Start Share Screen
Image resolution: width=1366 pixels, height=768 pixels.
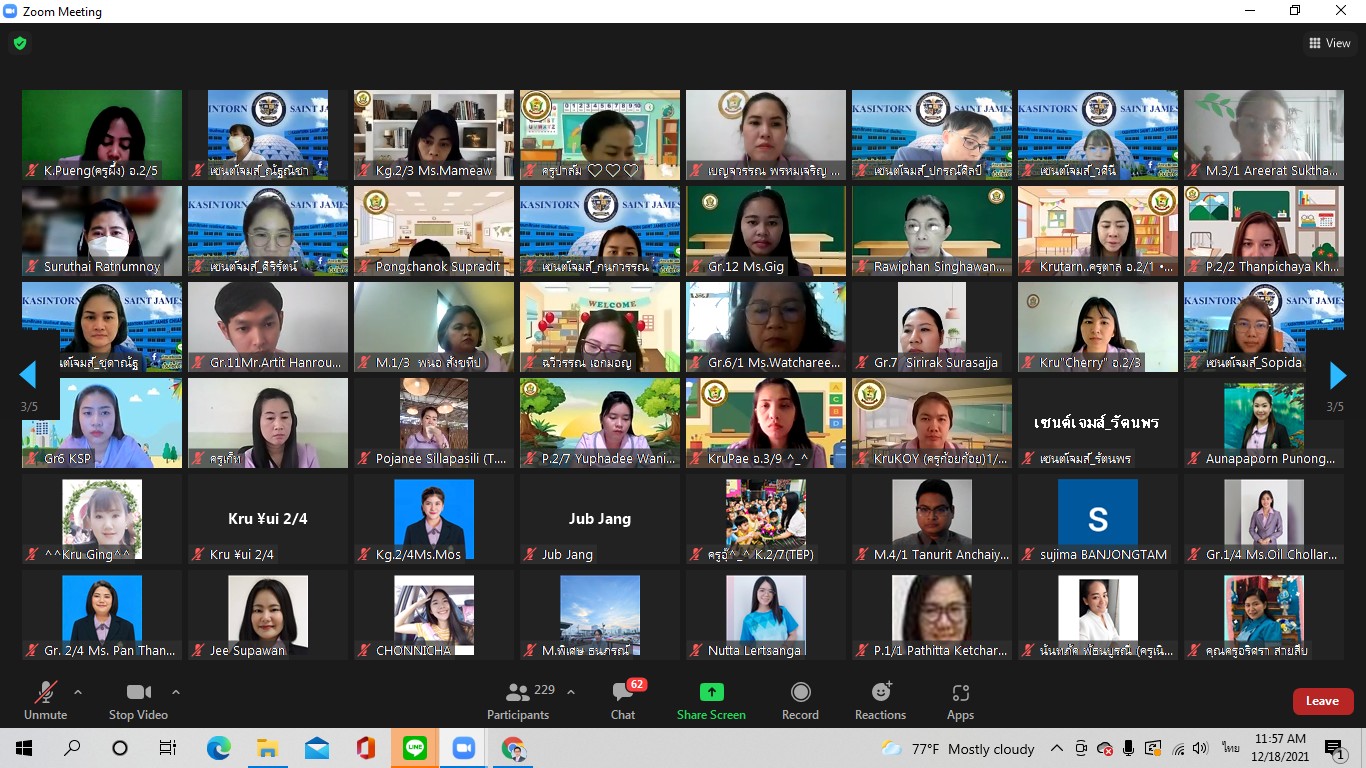coord(711,700)
